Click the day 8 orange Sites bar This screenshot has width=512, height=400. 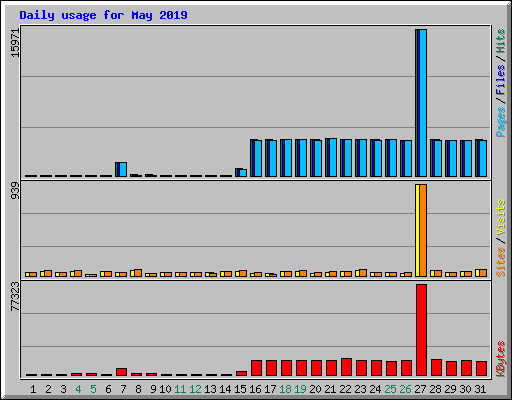[138, 273]
